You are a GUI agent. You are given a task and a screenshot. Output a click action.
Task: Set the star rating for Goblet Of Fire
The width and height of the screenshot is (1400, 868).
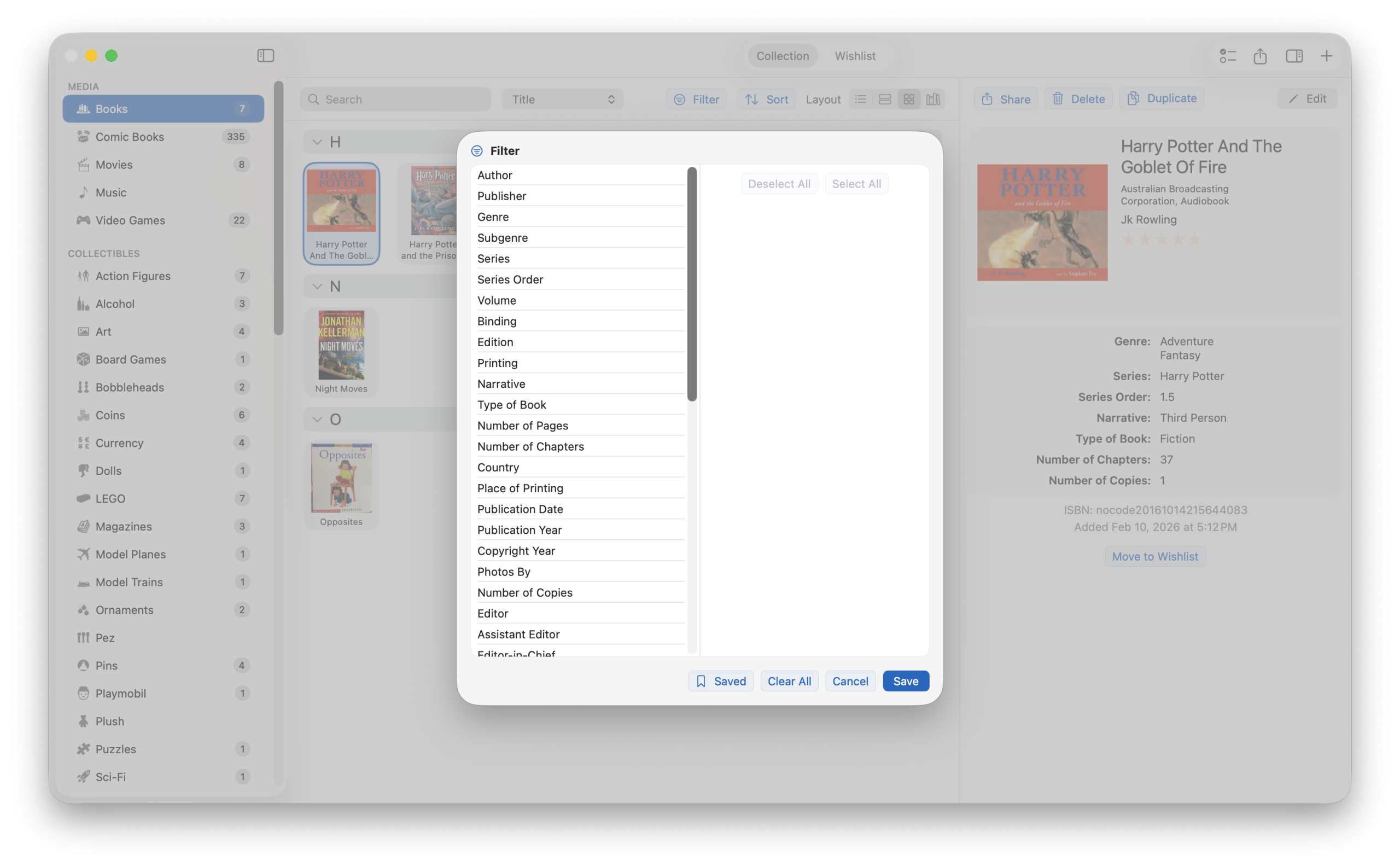(1160, 239)
